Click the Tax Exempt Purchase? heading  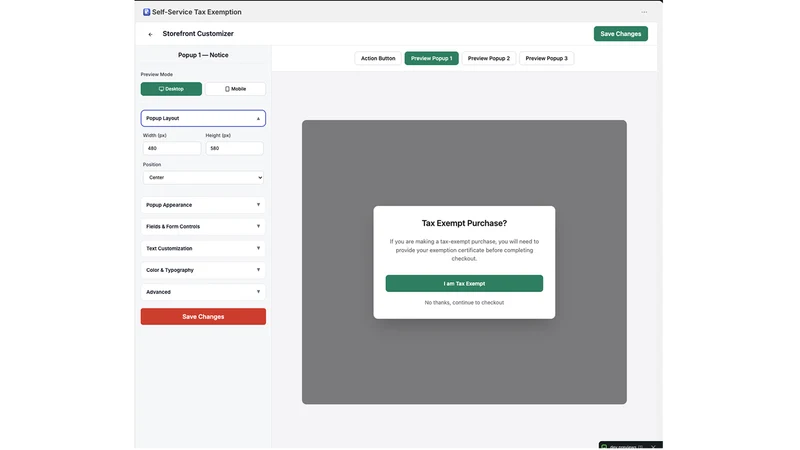tap(464, 223)
